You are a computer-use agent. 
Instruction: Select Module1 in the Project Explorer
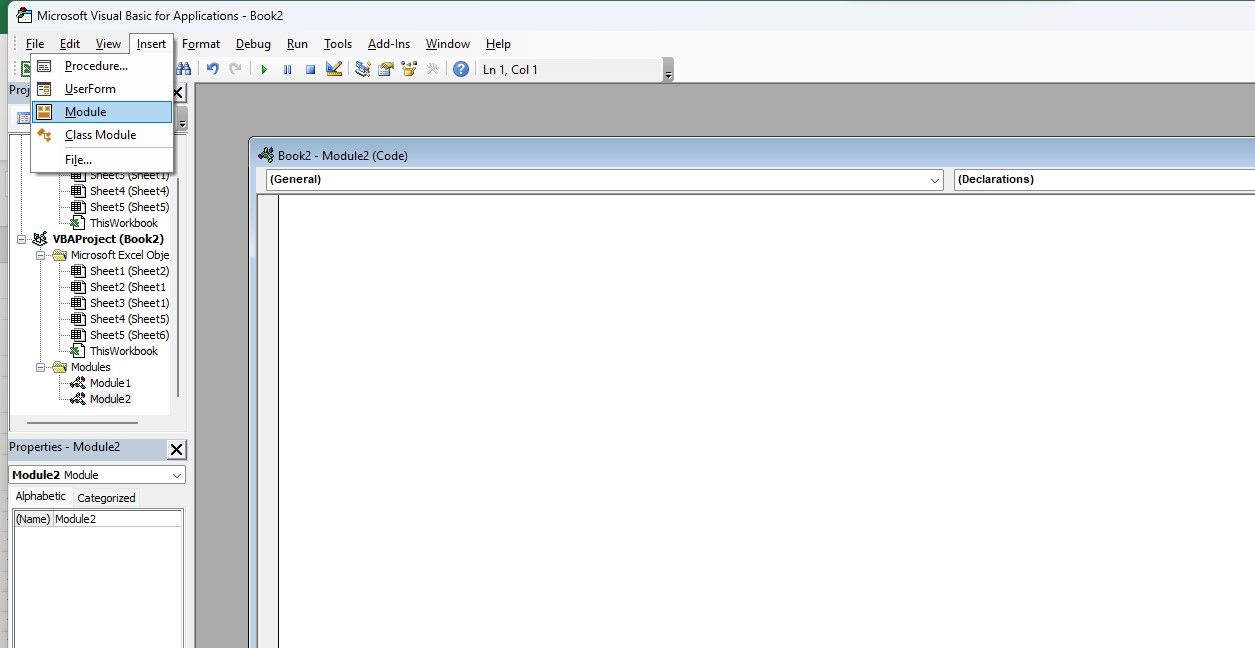(110, 383)
